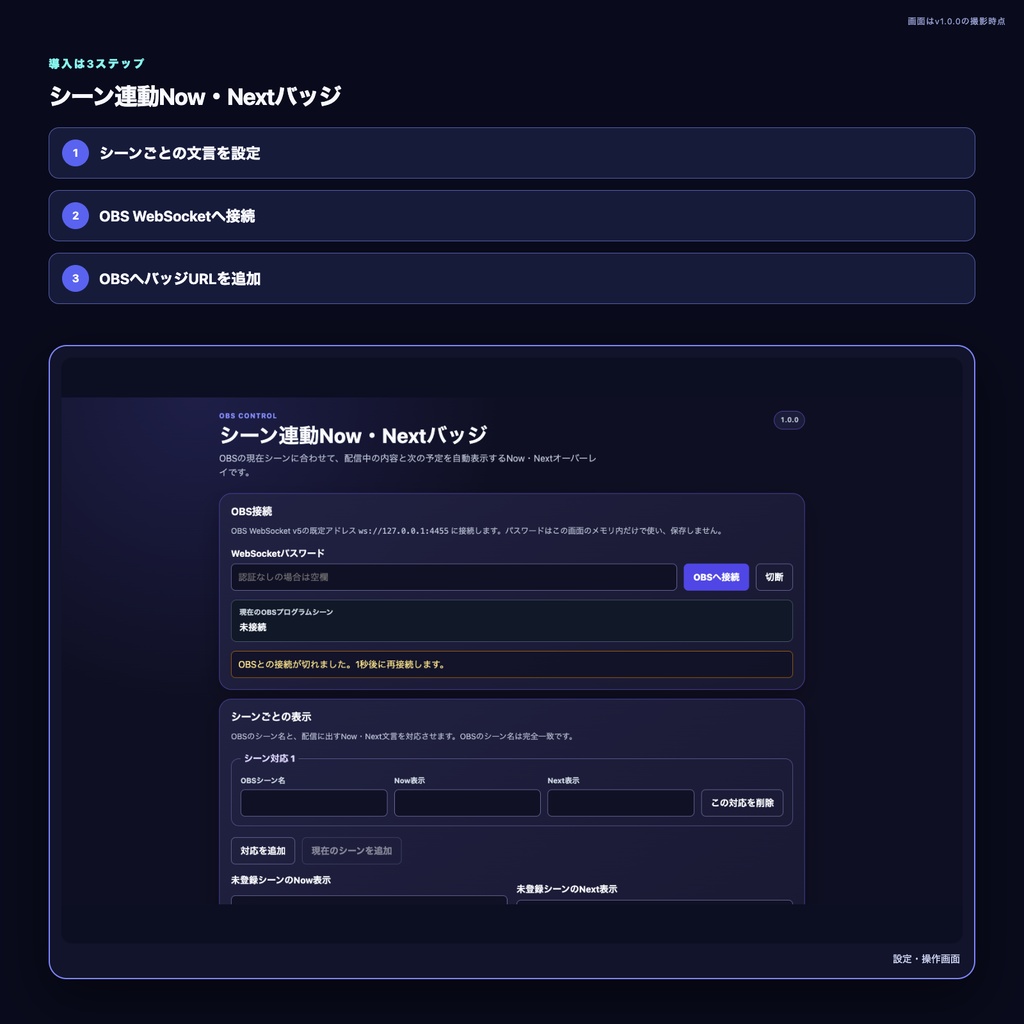1024x1024 pixels.
Task: Click the 現在のOBSプログラムシーン status box
Action: 511,620
